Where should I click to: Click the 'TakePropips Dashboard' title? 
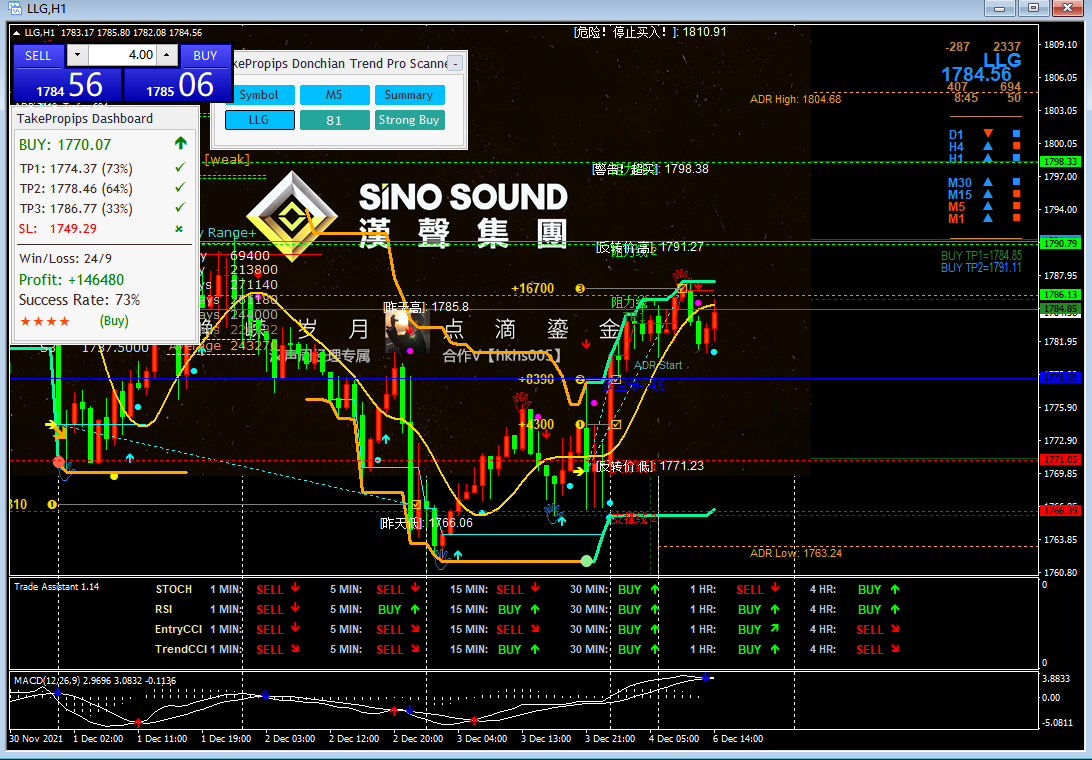tap(85, 118)
